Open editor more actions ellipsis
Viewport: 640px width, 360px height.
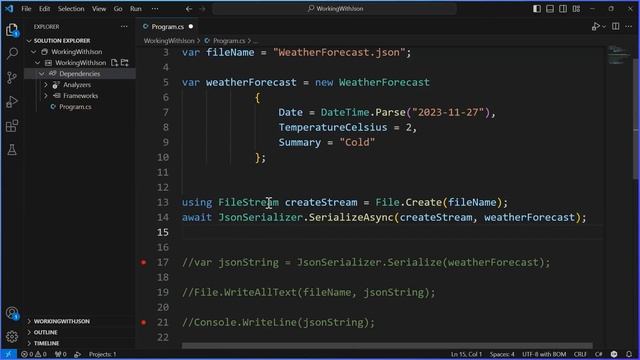[629, 27]
